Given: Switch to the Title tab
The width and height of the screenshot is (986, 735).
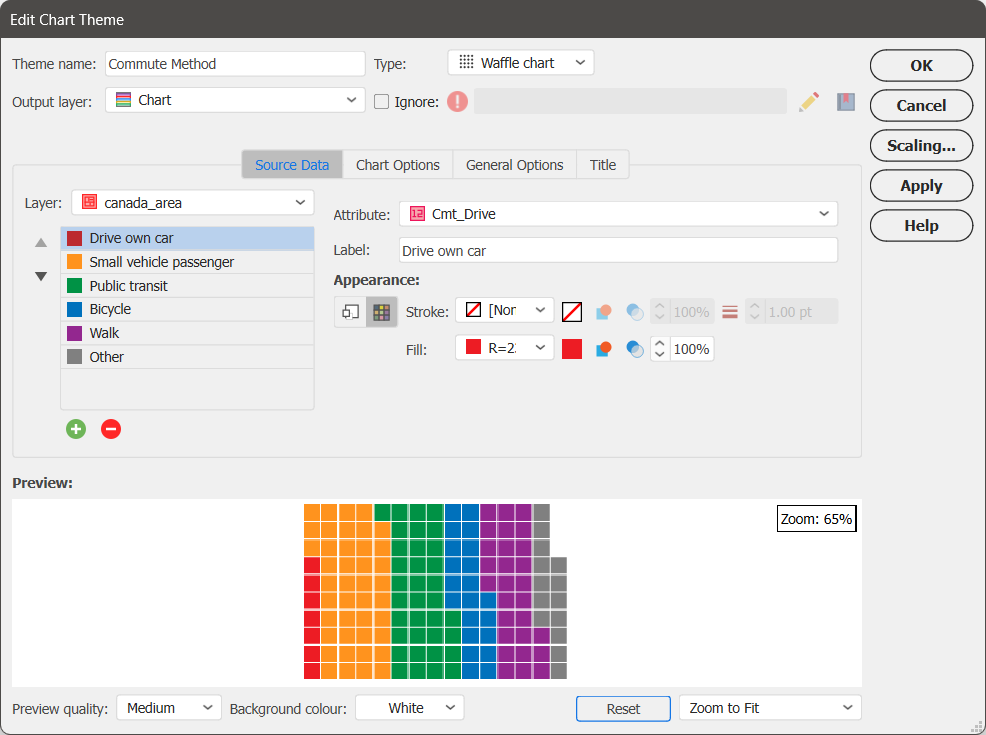Looking at the screenshot, I should pos(602,165).
